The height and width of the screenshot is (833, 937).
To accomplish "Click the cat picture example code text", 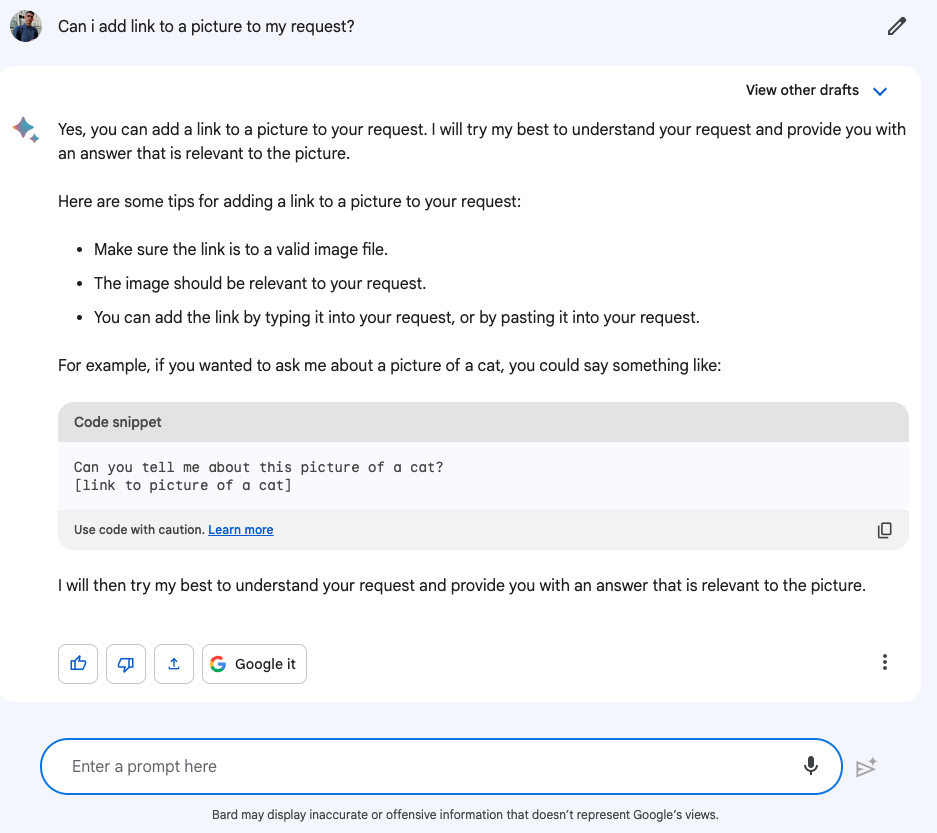I will [x=258, y=476].
